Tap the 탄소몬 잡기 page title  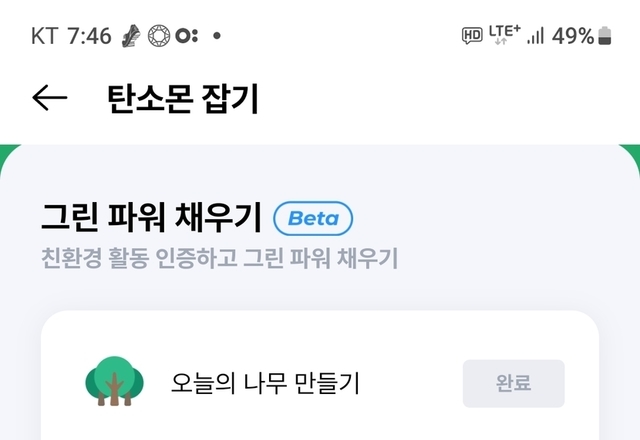coord(182,98)
